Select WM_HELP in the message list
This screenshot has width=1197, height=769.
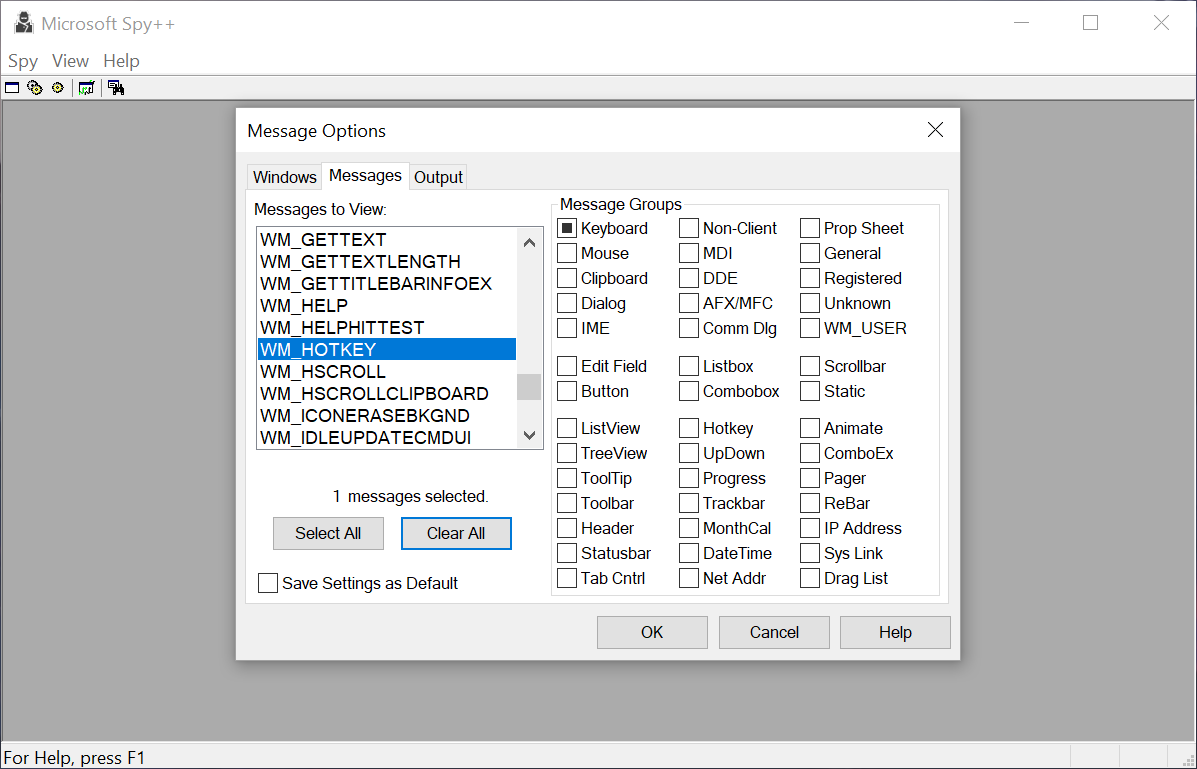click(387, 305)
